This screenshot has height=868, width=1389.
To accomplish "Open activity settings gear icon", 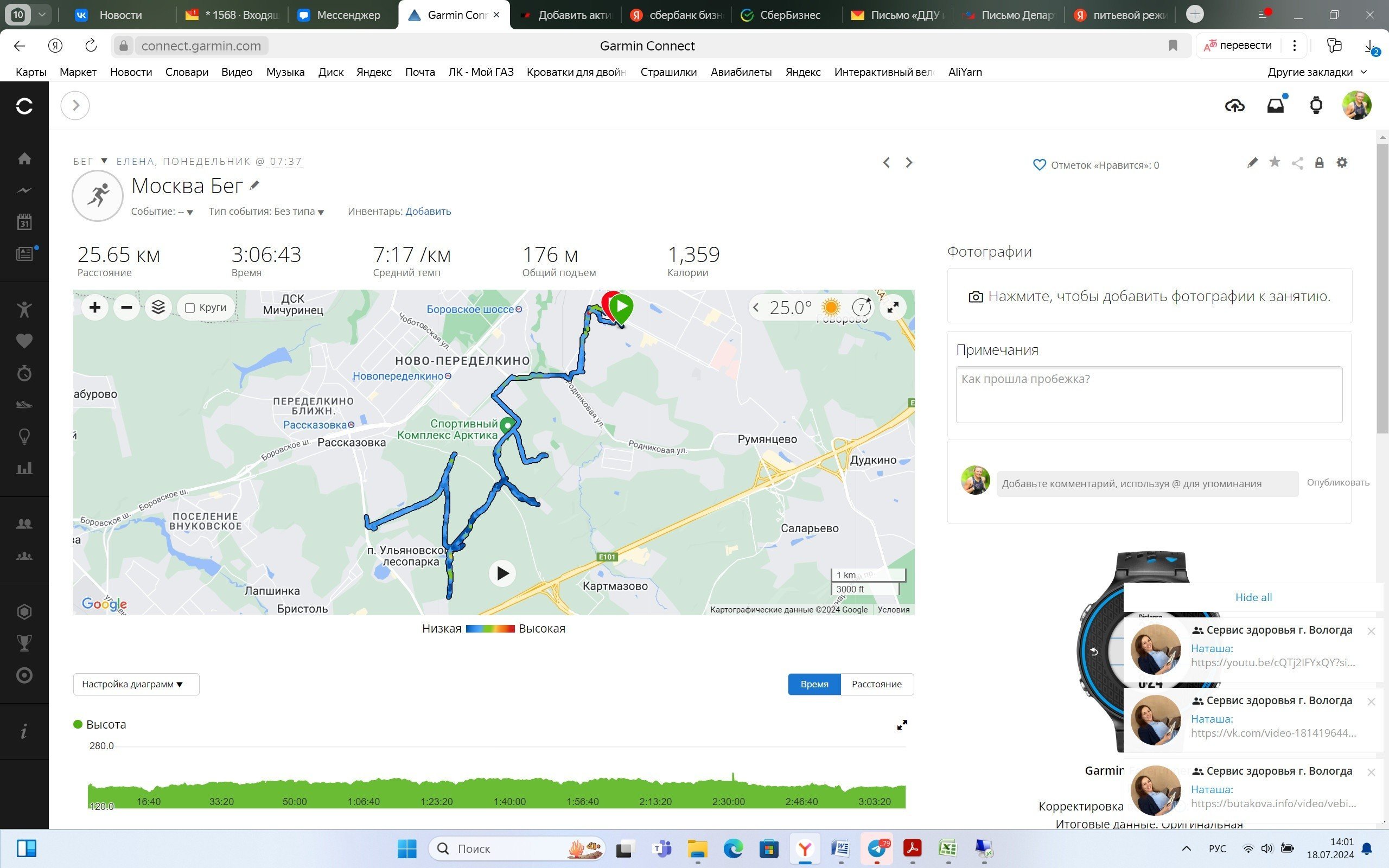I will pyautogui.click(x=1342, y=162).
